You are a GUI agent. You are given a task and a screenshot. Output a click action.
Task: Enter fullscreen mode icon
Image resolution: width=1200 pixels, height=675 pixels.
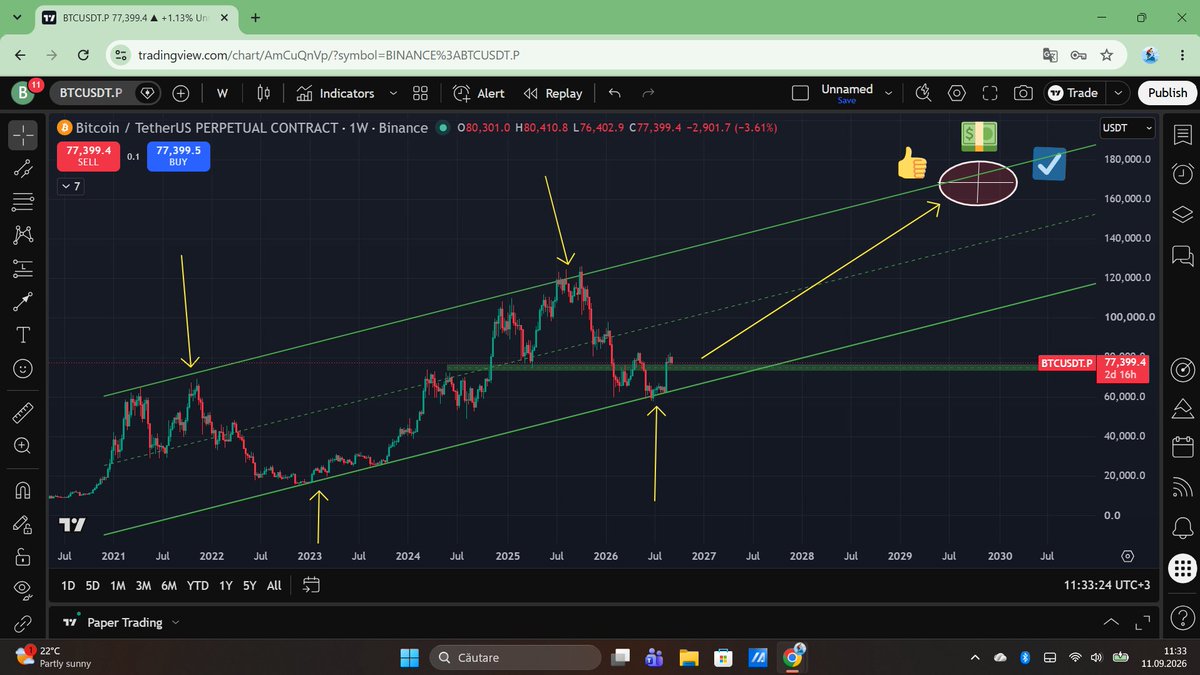point(990,93)
